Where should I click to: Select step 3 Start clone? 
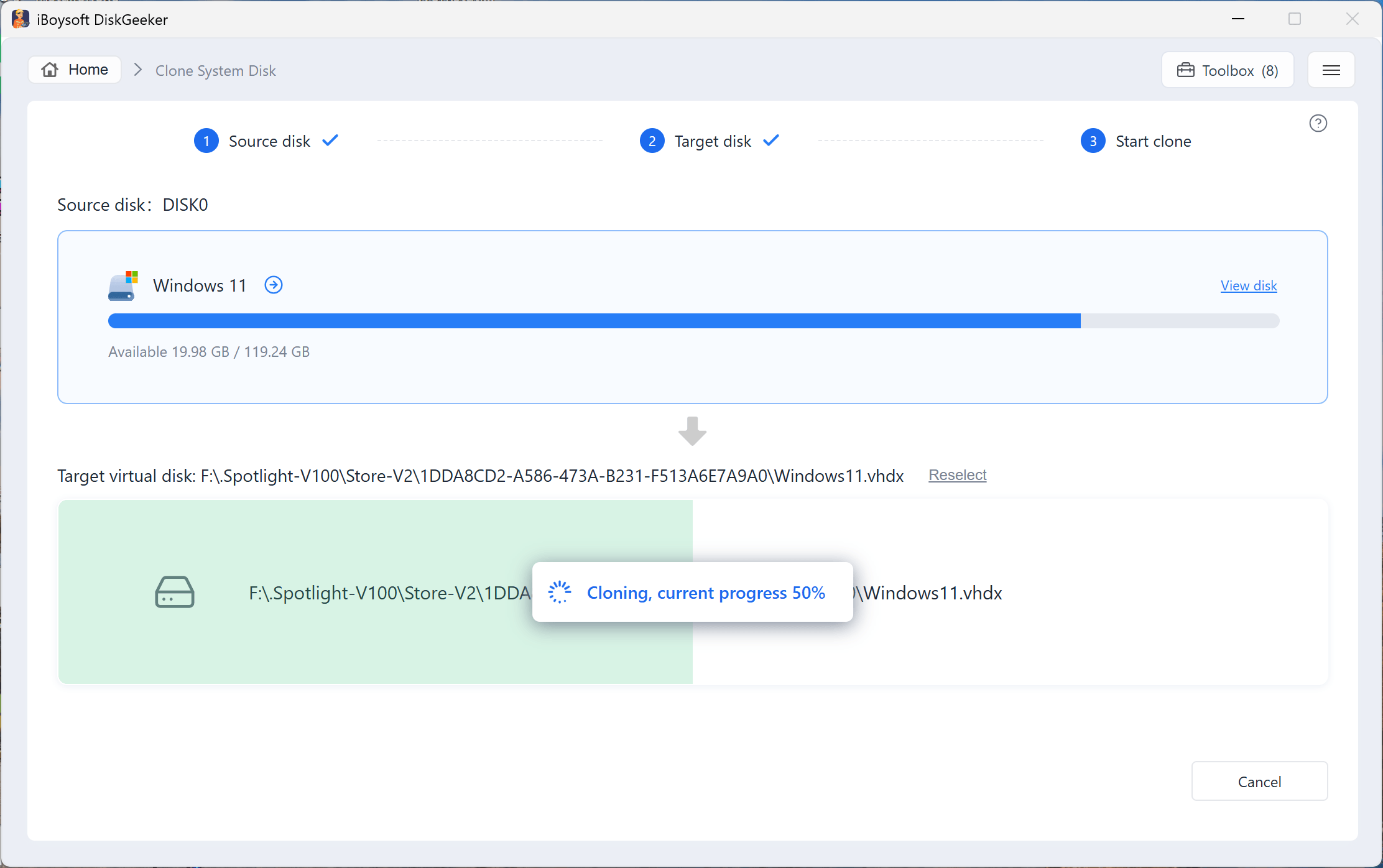pos(1136,141)
